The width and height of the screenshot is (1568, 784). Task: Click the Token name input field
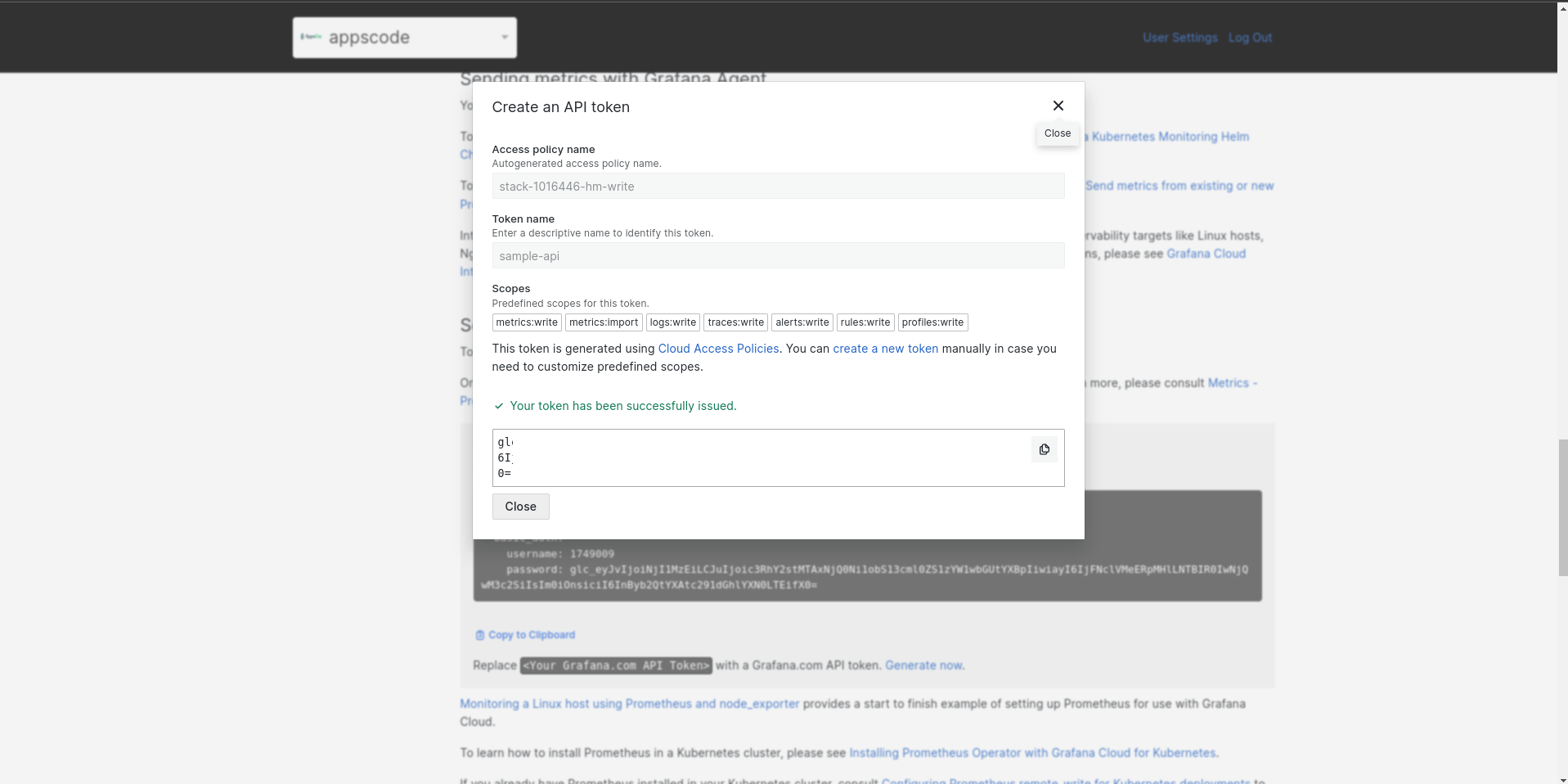pos(777,256)
